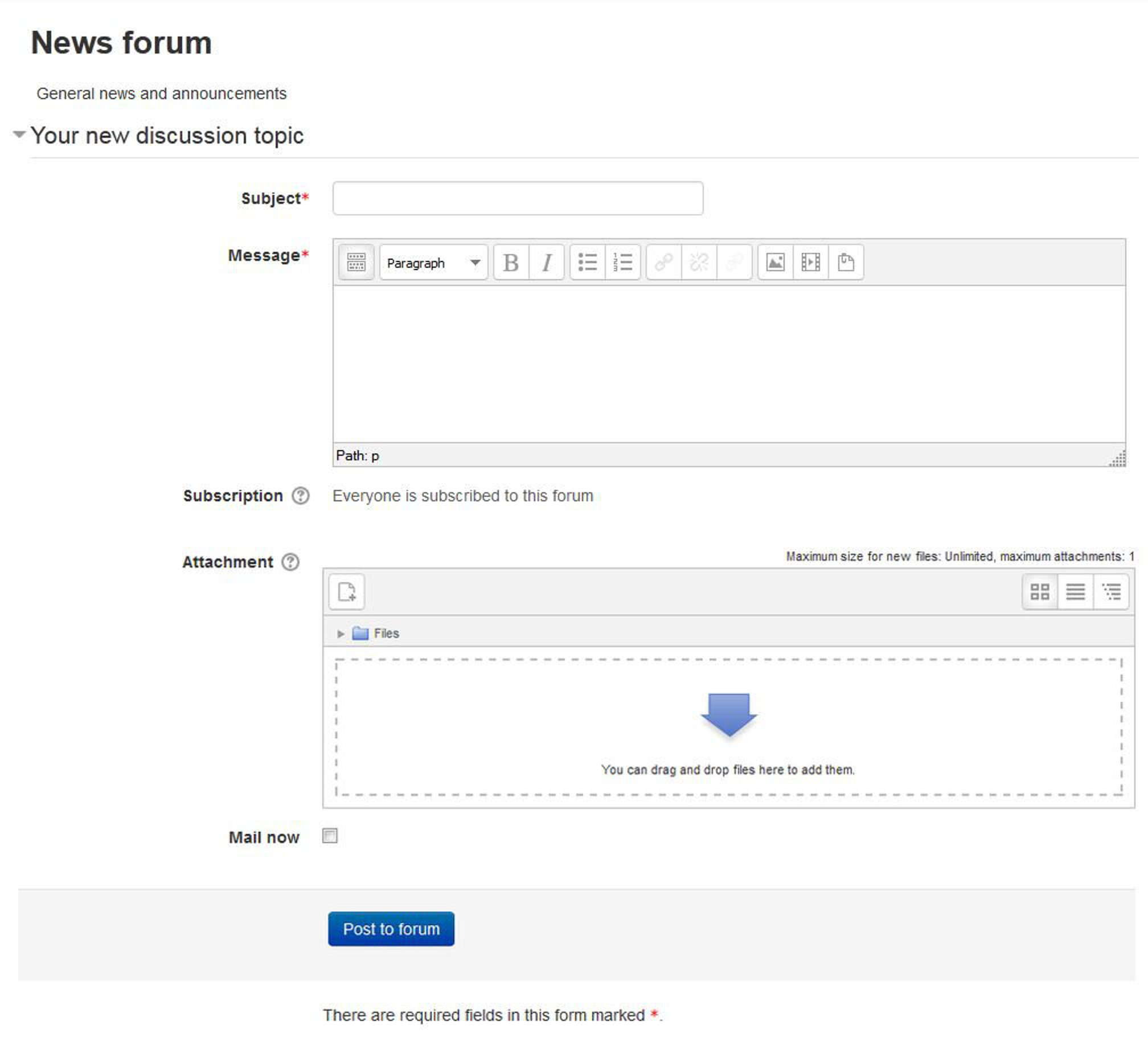
Task: Click the insert link icon
Action: point(662,262)
